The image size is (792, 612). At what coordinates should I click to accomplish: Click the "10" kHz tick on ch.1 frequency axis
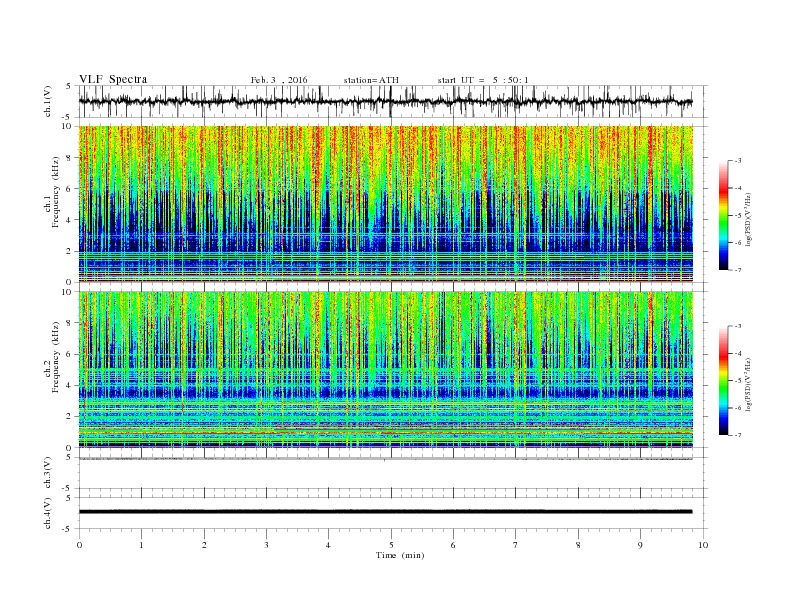pyautogui.click(x=68, y=126)
